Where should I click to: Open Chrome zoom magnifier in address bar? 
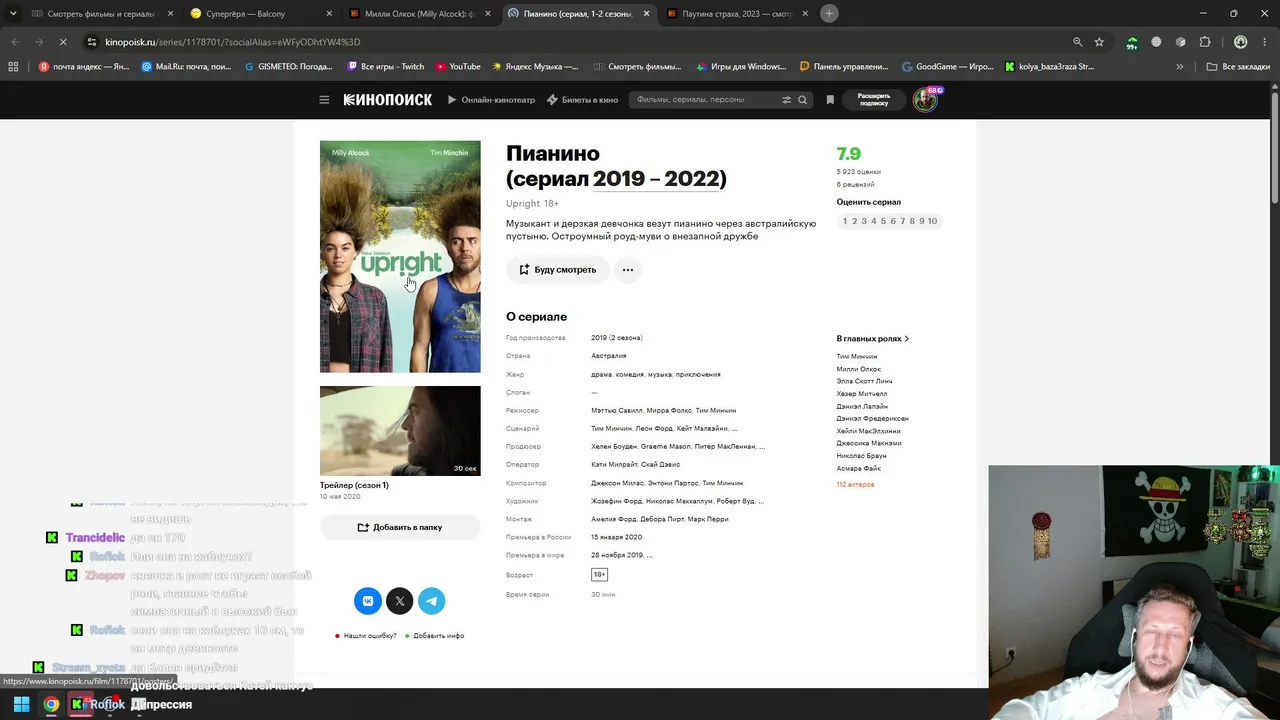tap(1077, 42)
